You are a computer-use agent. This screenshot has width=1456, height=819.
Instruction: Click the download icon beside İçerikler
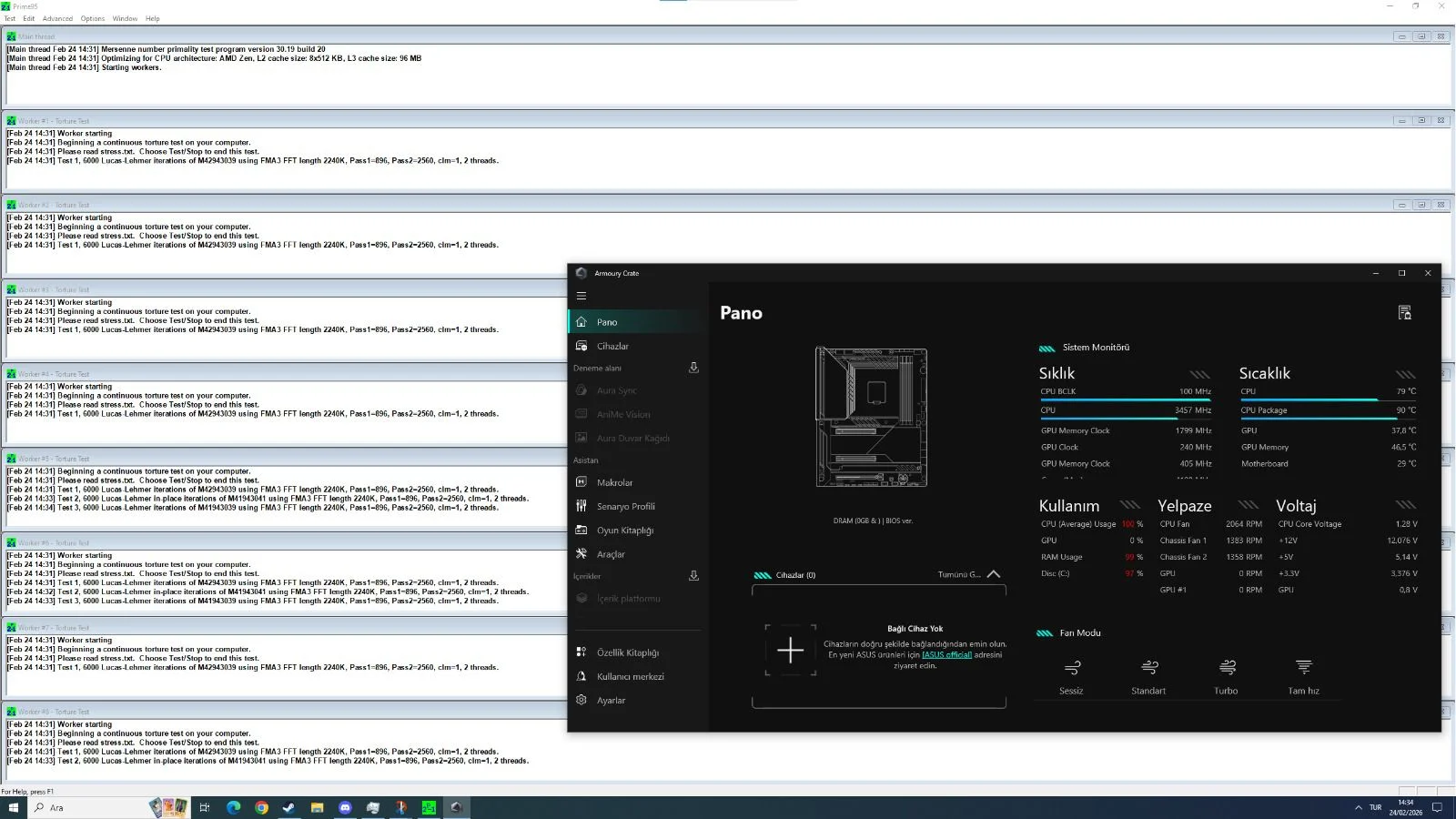tap(693, 576)
